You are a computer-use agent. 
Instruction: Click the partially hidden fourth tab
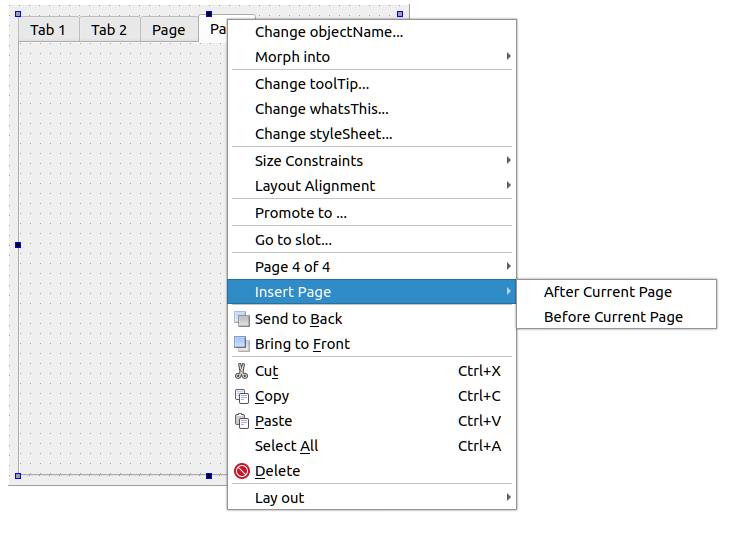(214, 29)
